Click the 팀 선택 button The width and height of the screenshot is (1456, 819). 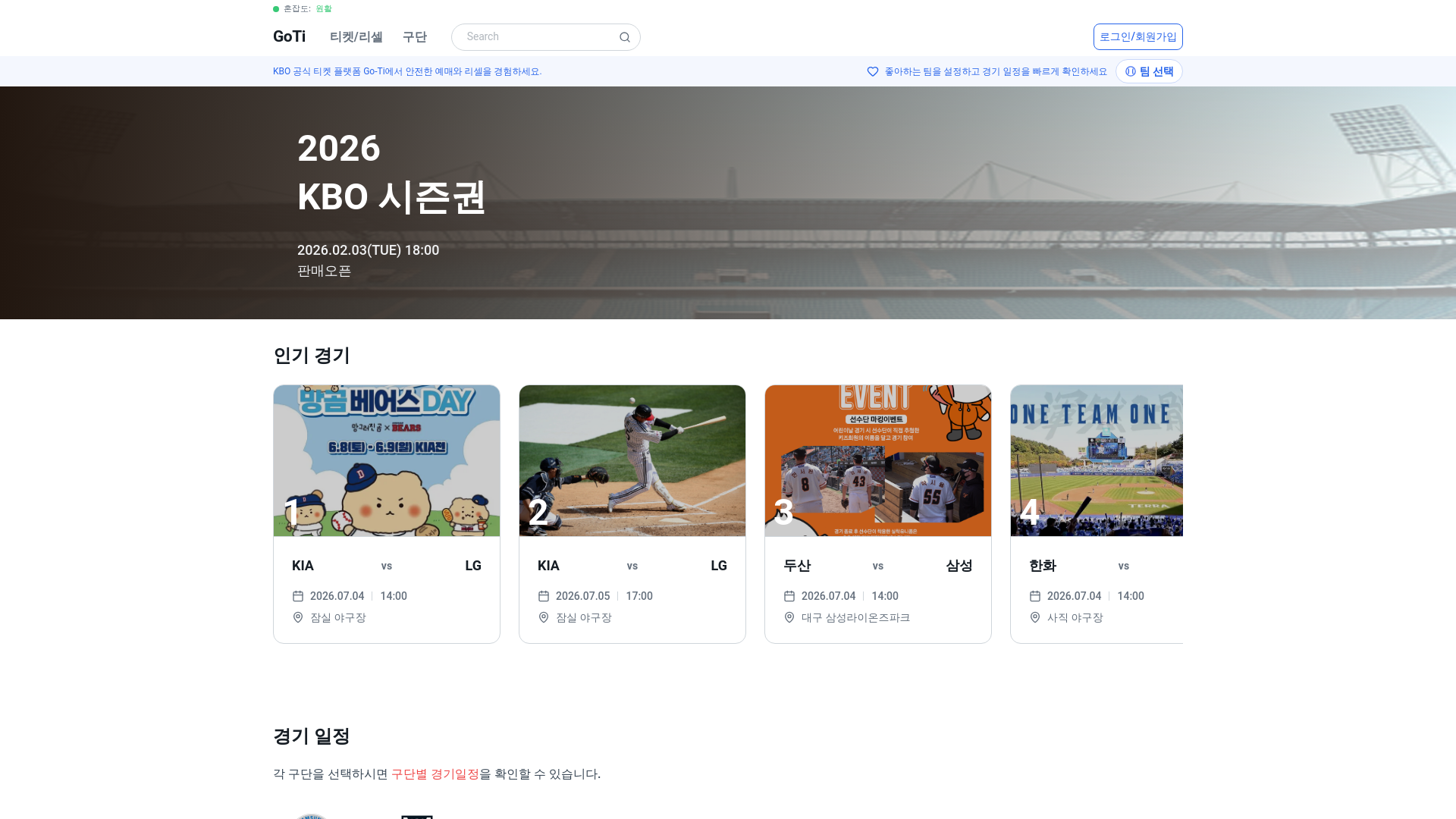coord(1149,71)
